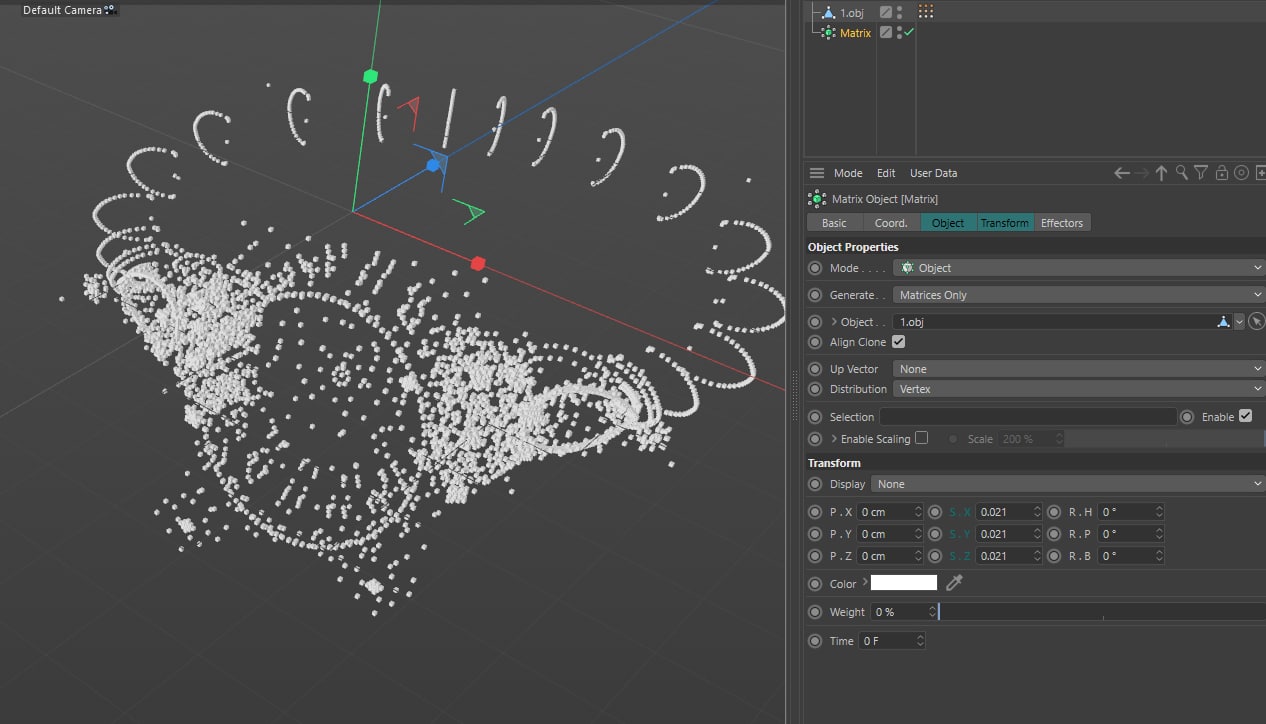Click the Time field stepper arrows
Viewport: 1266px width, 724px height.
pyautogui.click(x=920, y=640)
